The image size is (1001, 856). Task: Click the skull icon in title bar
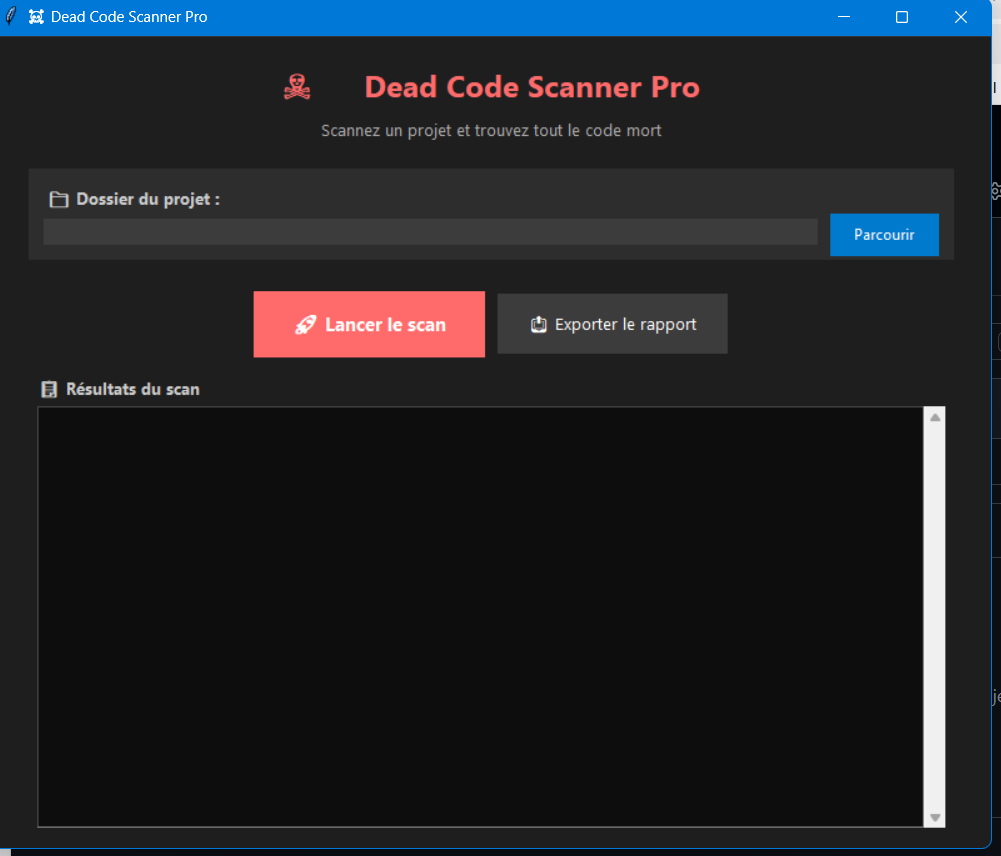coord(36,17)
